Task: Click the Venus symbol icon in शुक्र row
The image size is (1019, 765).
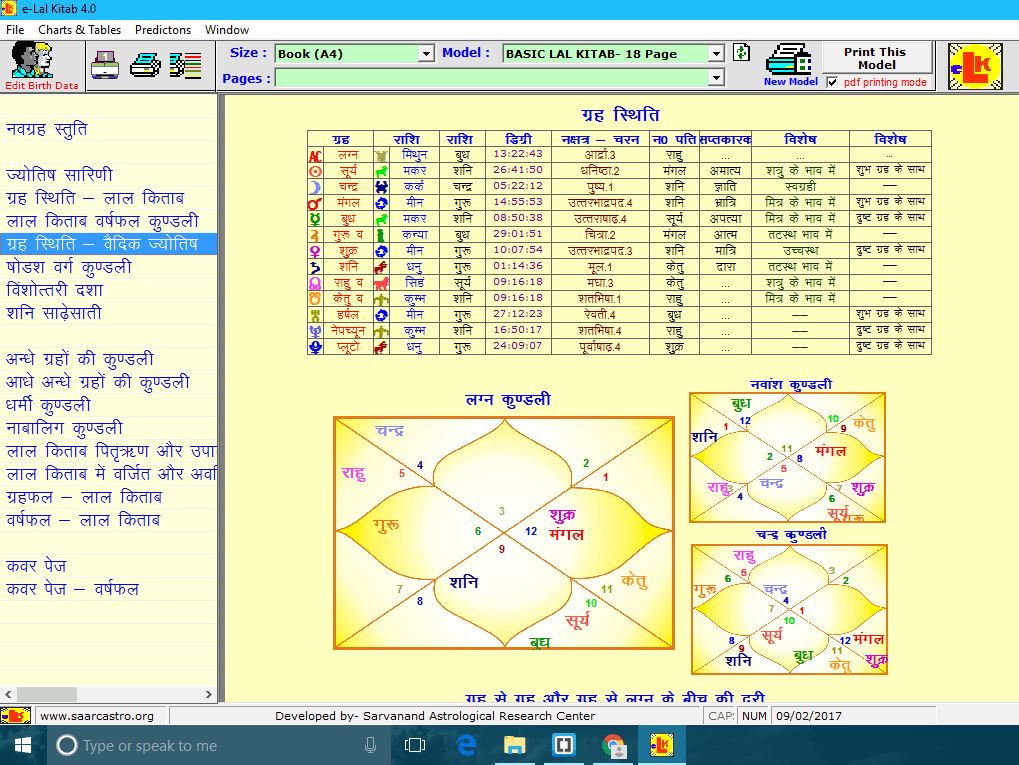Action: click(x=315, y=251)
